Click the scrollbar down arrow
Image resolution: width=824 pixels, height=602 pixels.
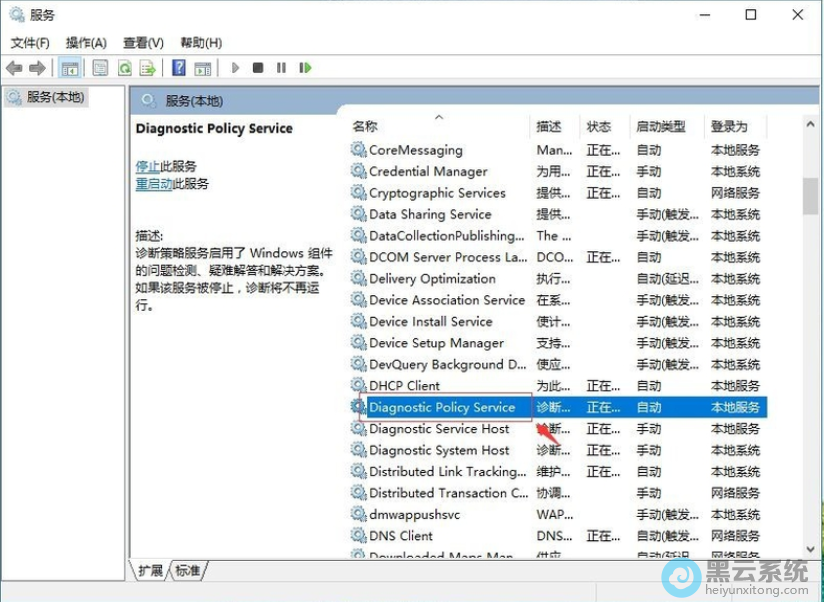click(812, 549)
